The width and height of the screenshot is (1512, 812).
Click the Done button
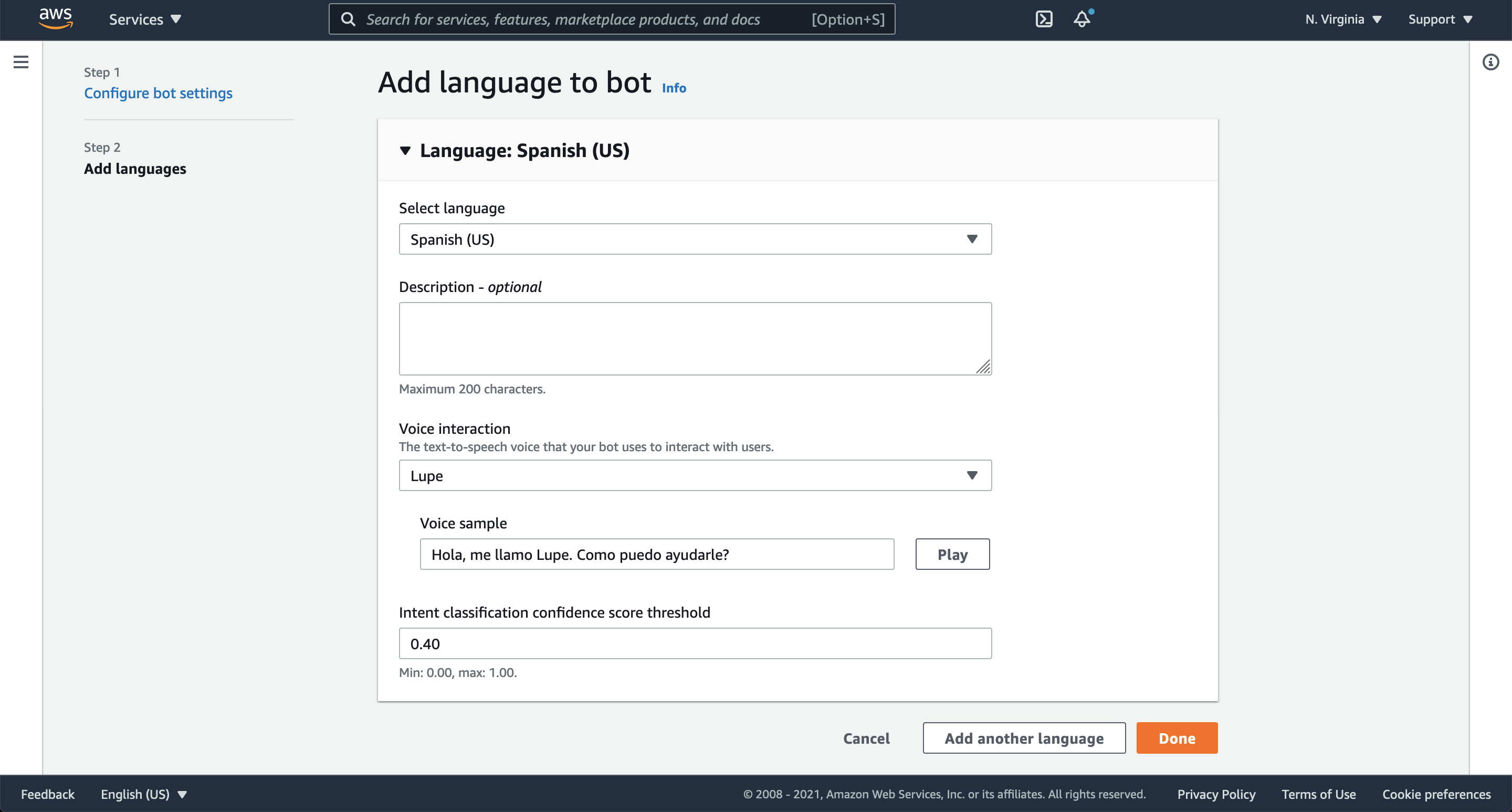coord(1176,738)
